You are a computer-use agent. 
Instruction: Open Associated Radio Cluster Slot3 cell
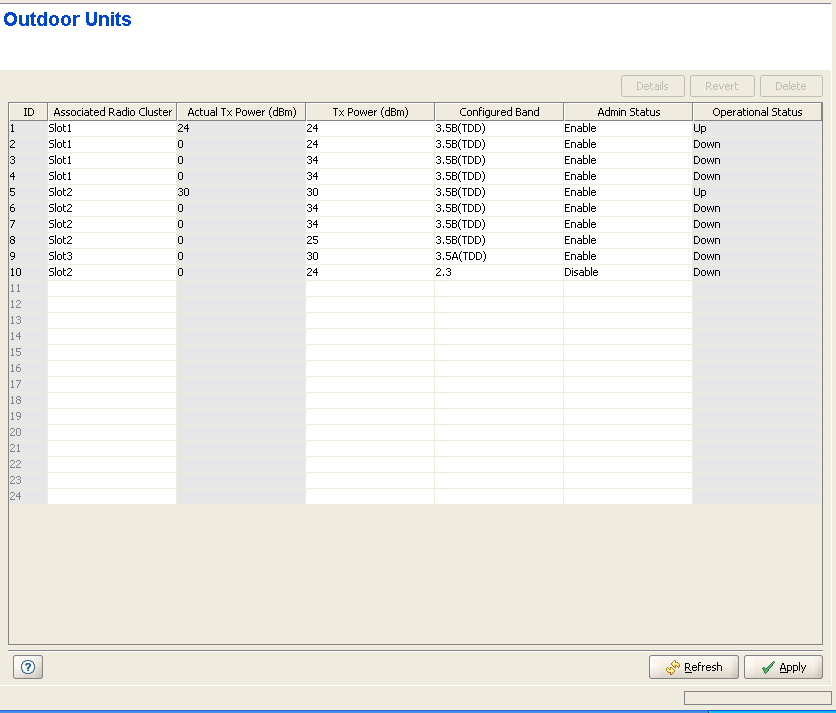point(111,256)
